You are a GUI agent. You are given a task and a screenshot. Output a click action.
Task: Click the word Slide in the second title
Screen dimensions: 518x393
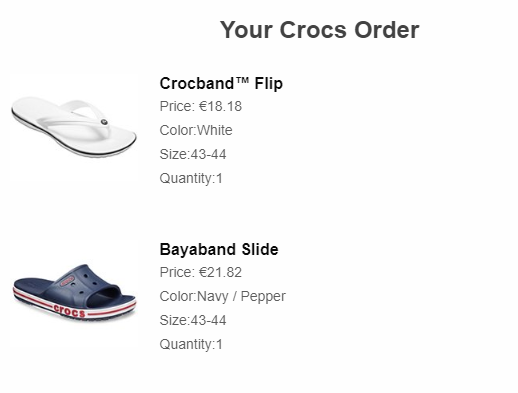tap(260, 249)
